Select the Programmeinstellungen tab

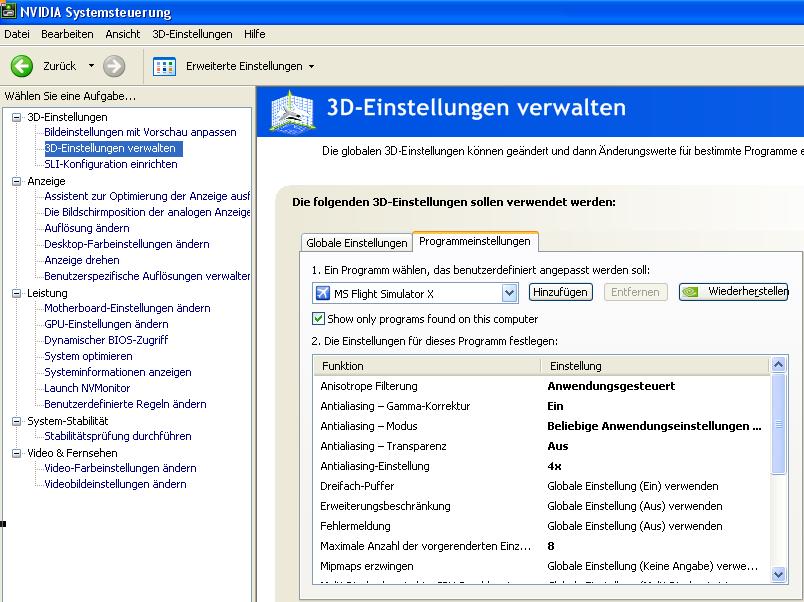click(475, 241)
